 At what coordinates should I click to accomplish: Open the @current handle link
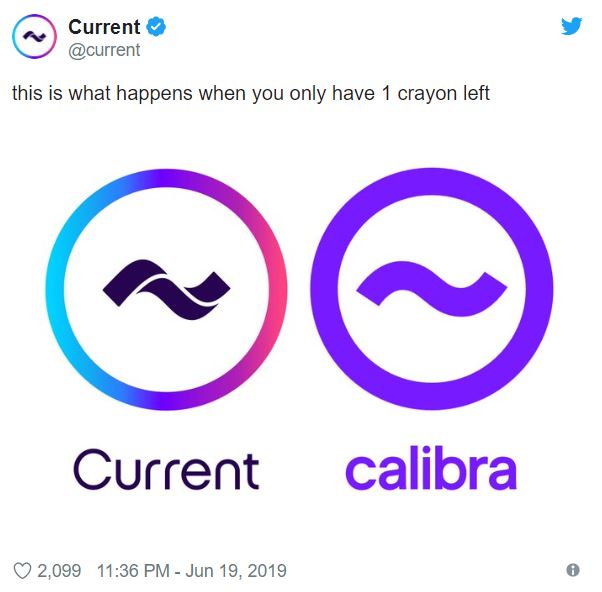point(104,50)
